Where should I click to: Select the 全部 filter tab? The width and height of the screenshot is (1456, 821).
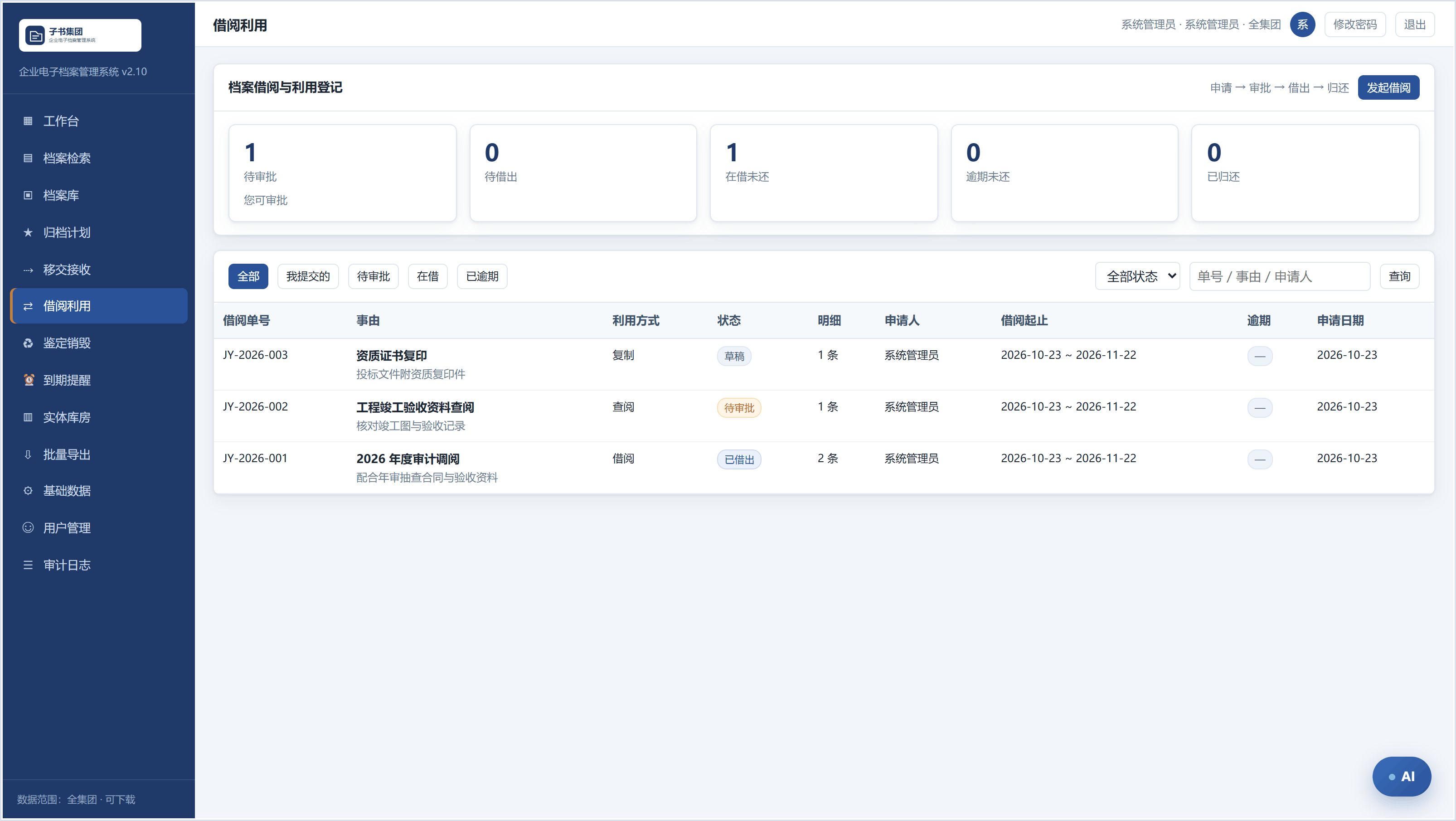(248, 276)
